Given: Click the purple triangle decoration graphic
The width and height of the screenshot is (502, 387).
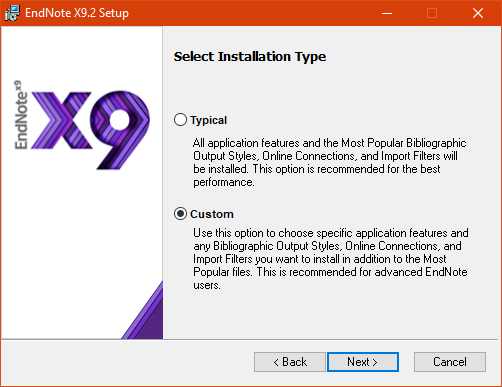Looking at the screenshot, I should pos(142,310).
